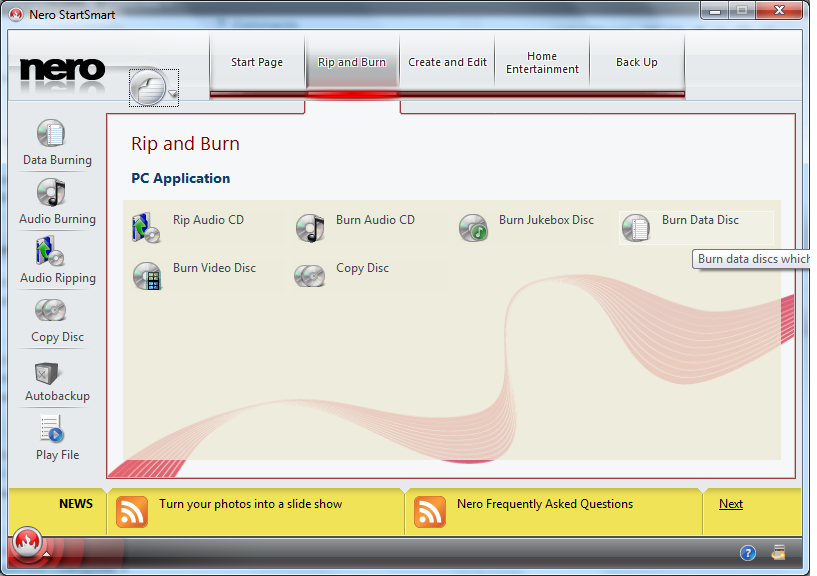Switch to the Start Page tab

[257, 62]
